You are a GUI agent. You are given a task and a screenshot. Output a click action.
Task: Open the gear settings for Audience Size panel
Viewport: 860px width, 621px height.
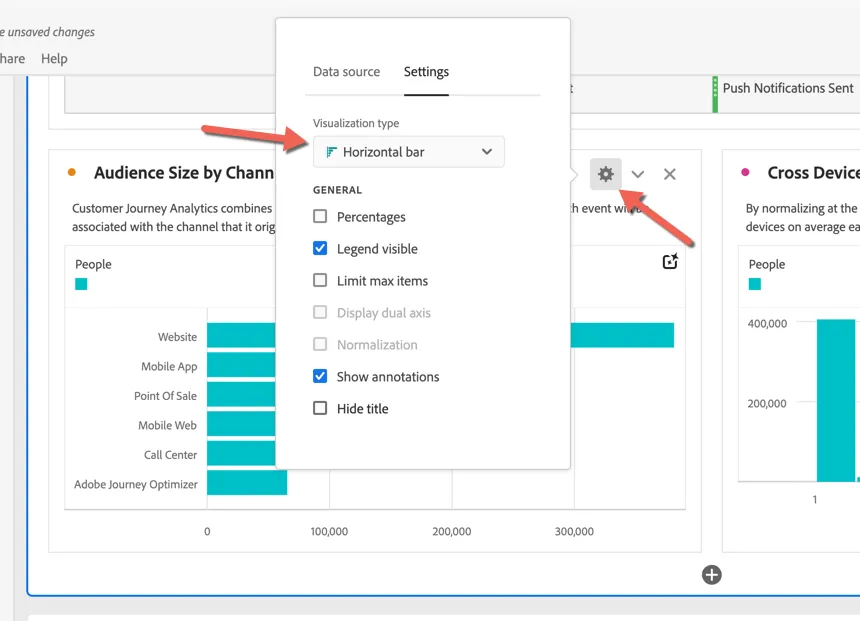tap(606, 174)
